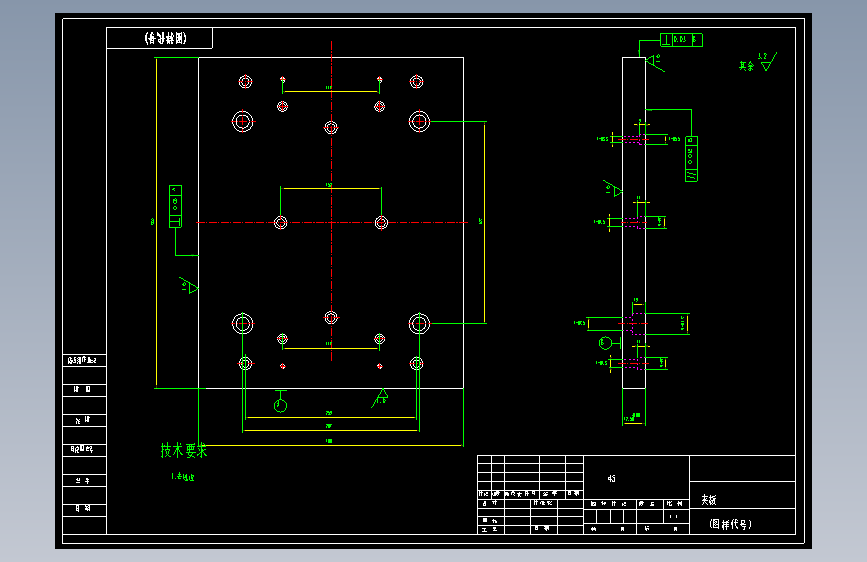Viewport: 867px width, 562px height.
Task: Select the perpendicularity frame reading 0.03 B
Action: coord(681,40)
